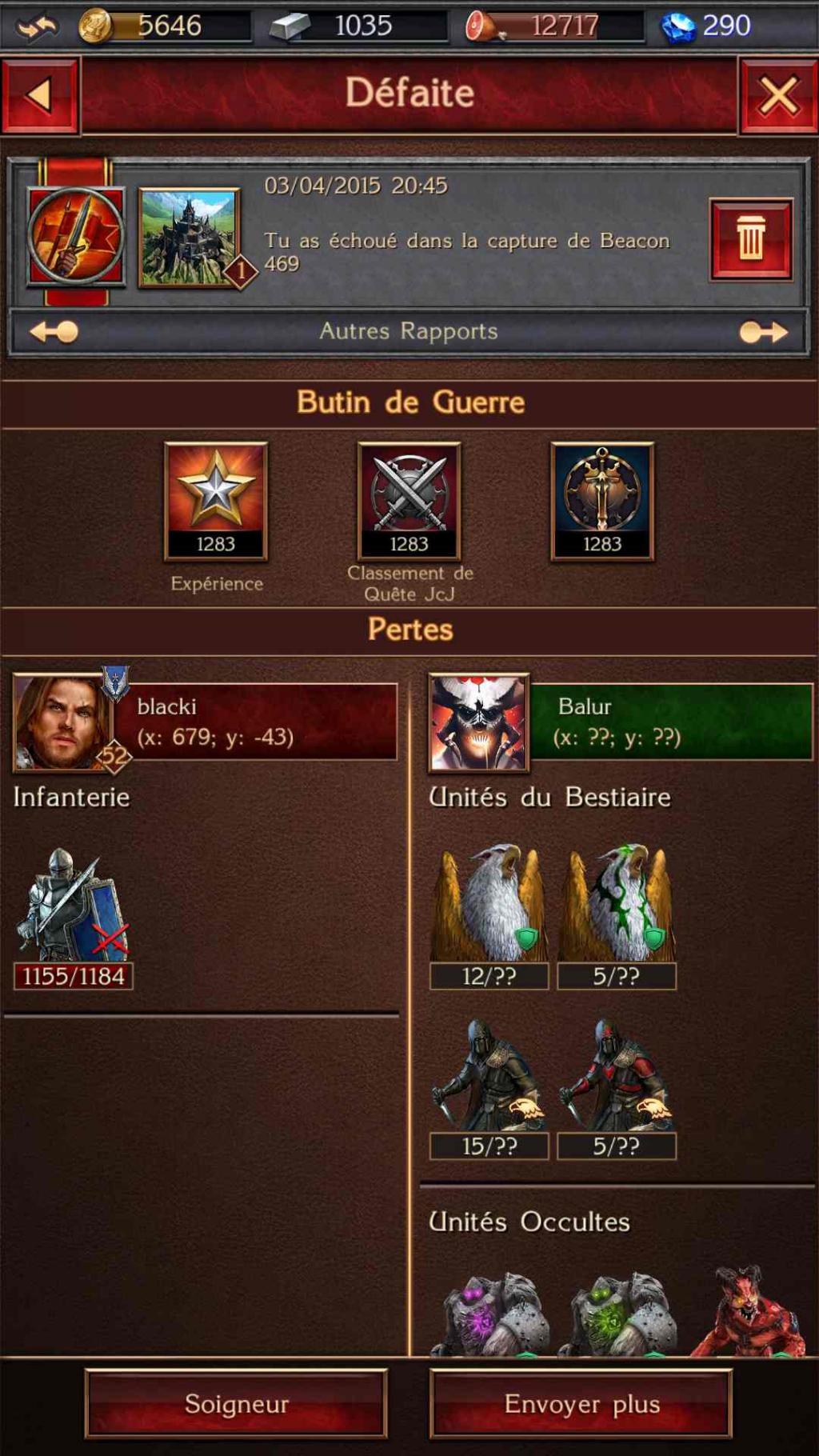Tap the Expérience star reward icon
Viewport: 819px width, 1456px height.
pos(216,501)
